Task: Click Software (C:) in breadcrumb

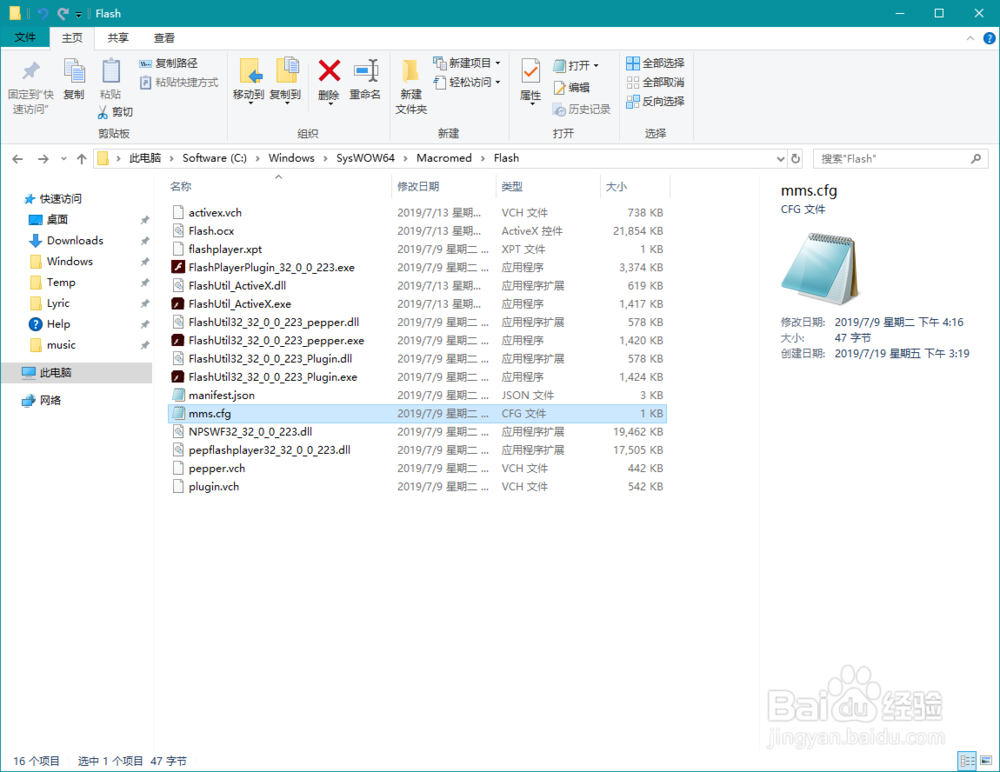Action: (x=214, y=158)
